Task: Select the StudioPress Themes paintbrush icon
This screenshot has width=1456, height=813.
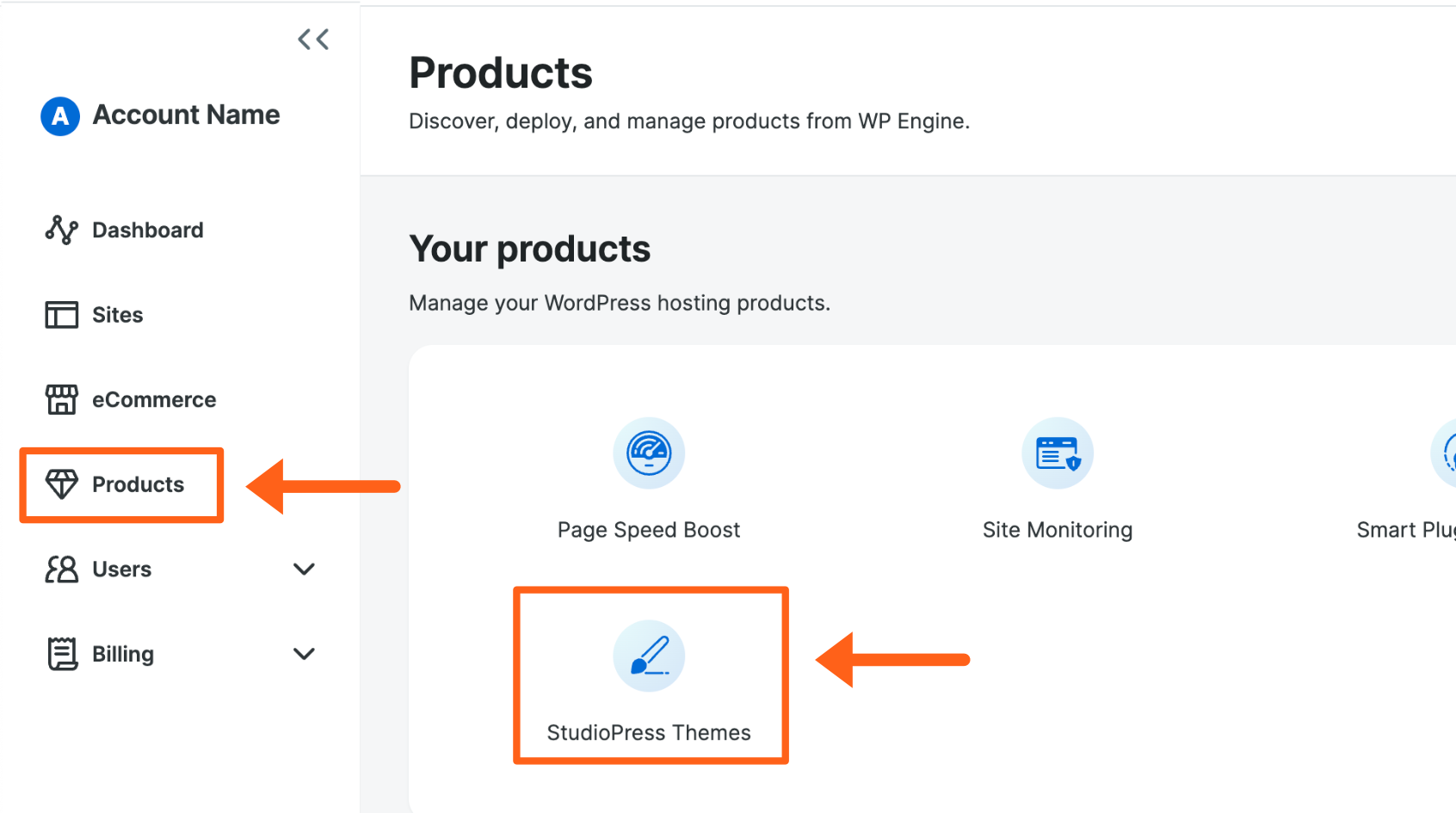Action: [x=649, y=656]
